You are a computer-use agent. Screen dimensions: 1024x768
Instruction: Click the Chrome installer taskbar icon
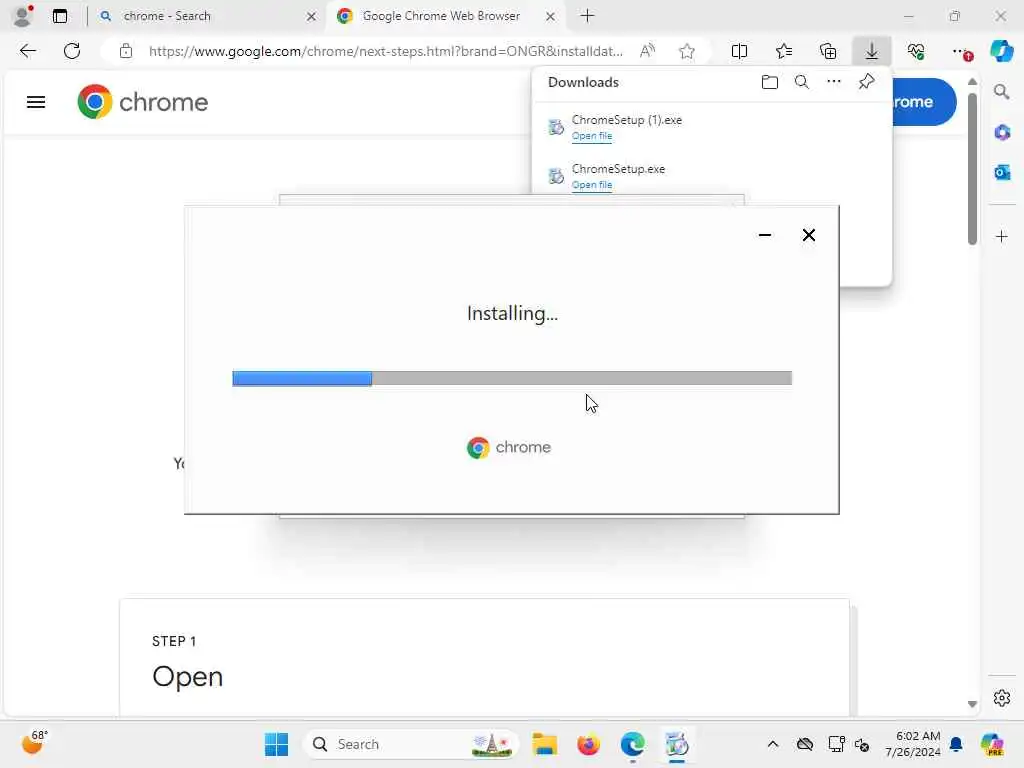tap(677, 744)
